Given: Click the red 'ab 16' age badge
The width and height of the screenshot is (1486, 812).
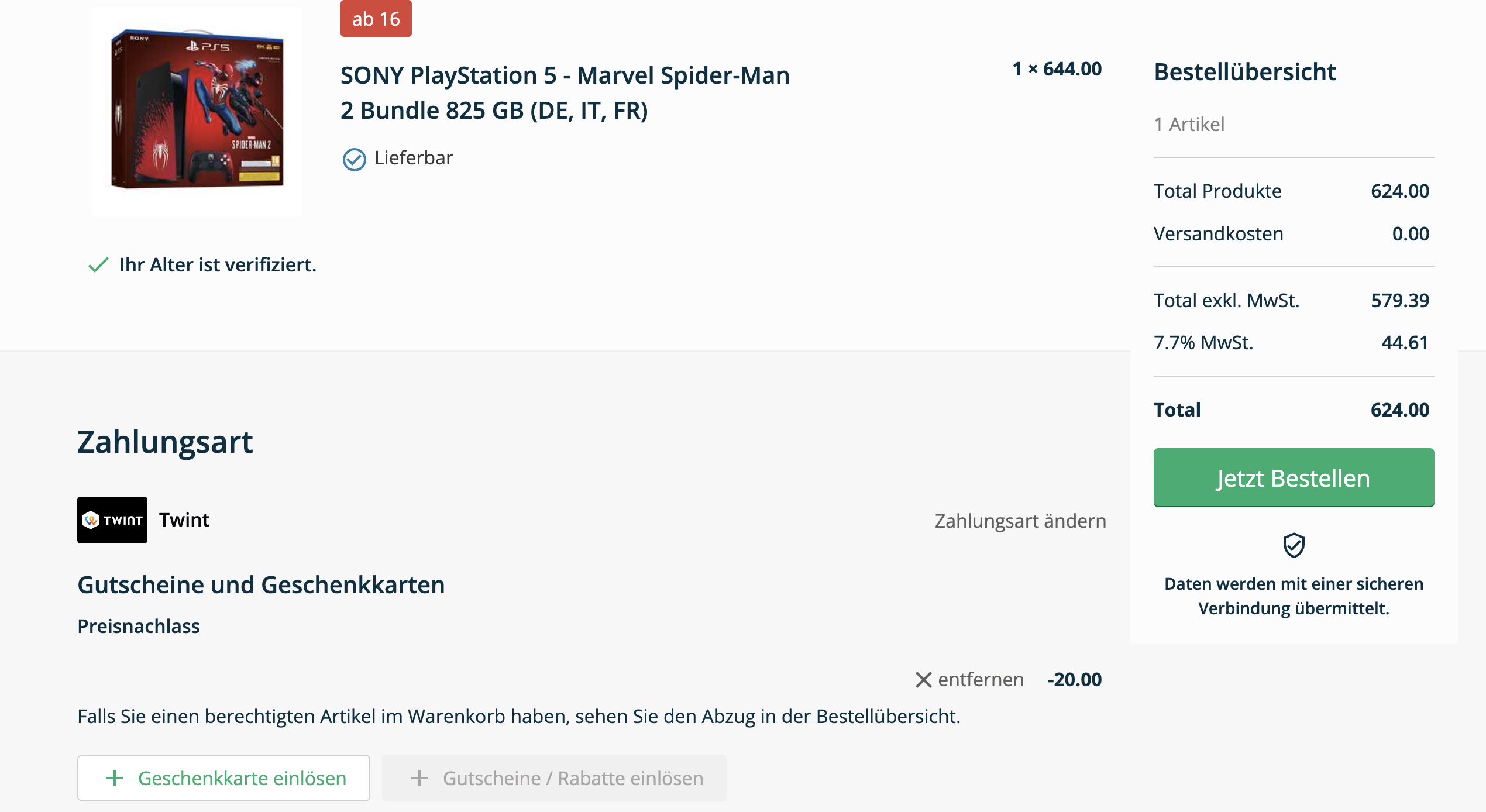Looking at the screenshot, I should click(376, 19).
